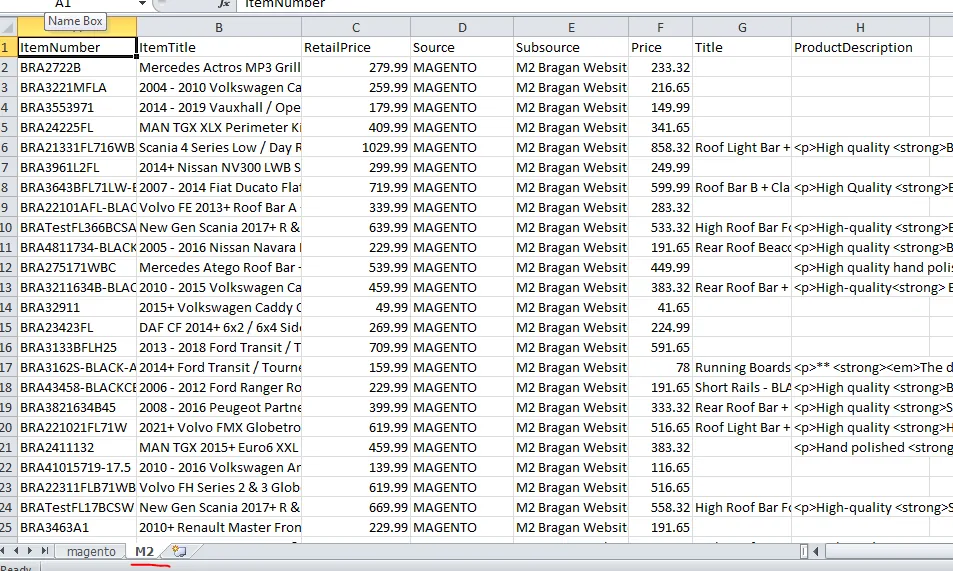This screenshot has height=571, width=953.
Task: Click the Insert Function fx icon
Action: coord(224,4)
